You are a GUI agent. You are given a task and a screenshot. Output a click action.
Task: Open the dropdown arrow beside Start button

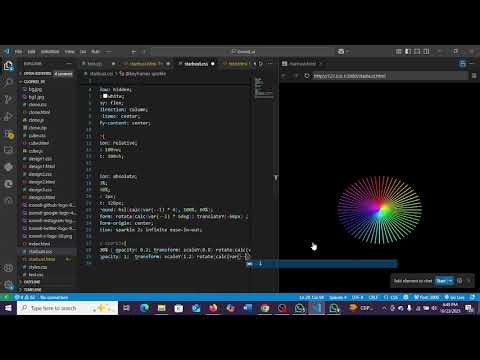tap(451, 281)
